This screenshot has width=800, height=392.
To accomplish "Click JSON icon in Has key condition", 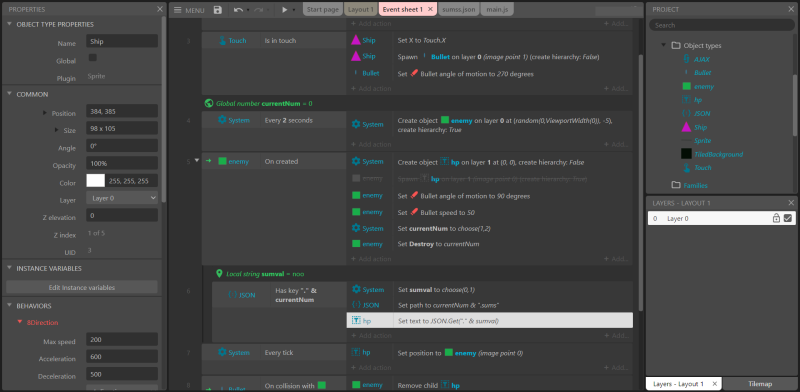I will 233,295.
